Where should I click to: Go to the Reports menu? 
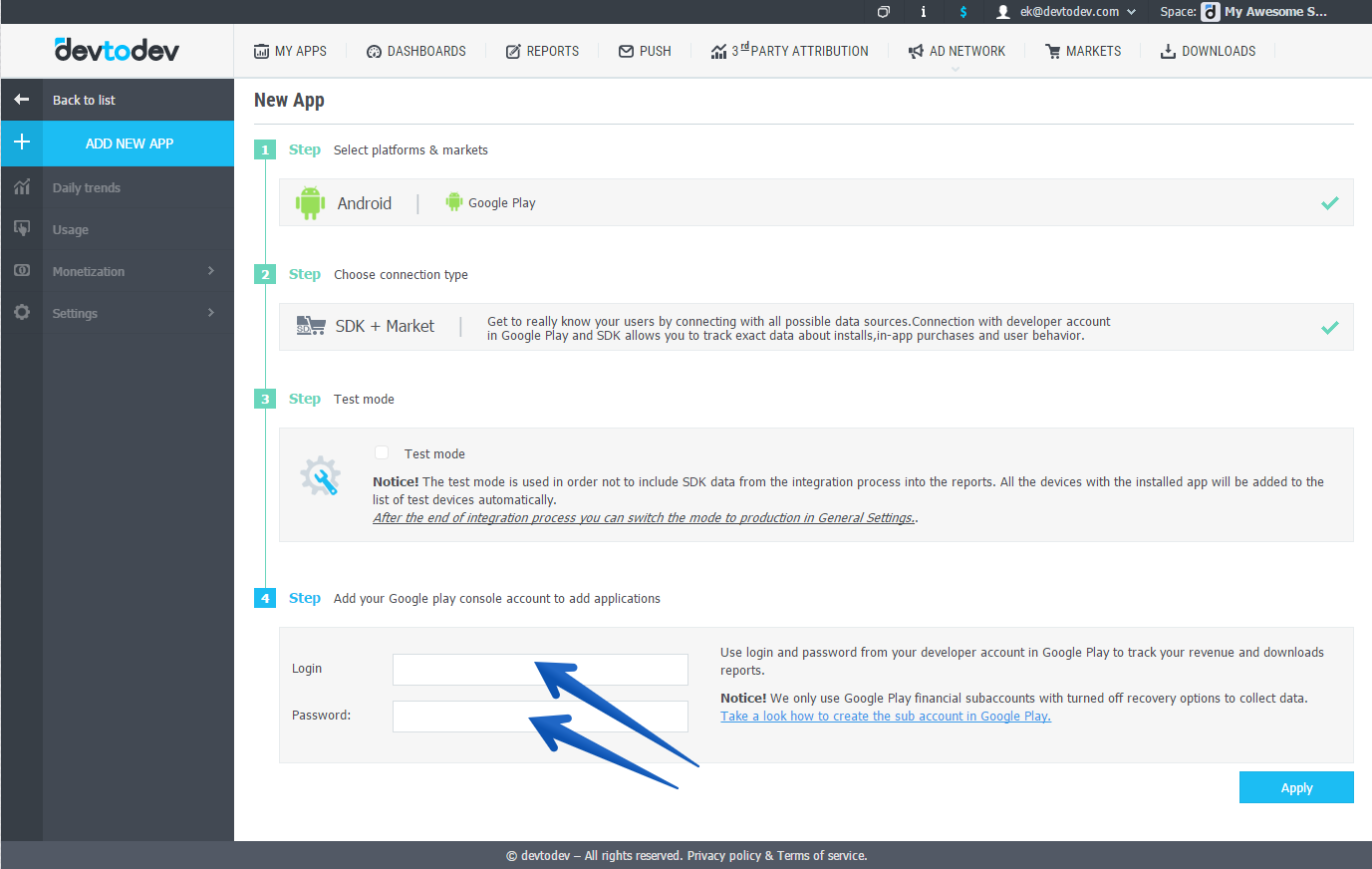pos(542,51)
